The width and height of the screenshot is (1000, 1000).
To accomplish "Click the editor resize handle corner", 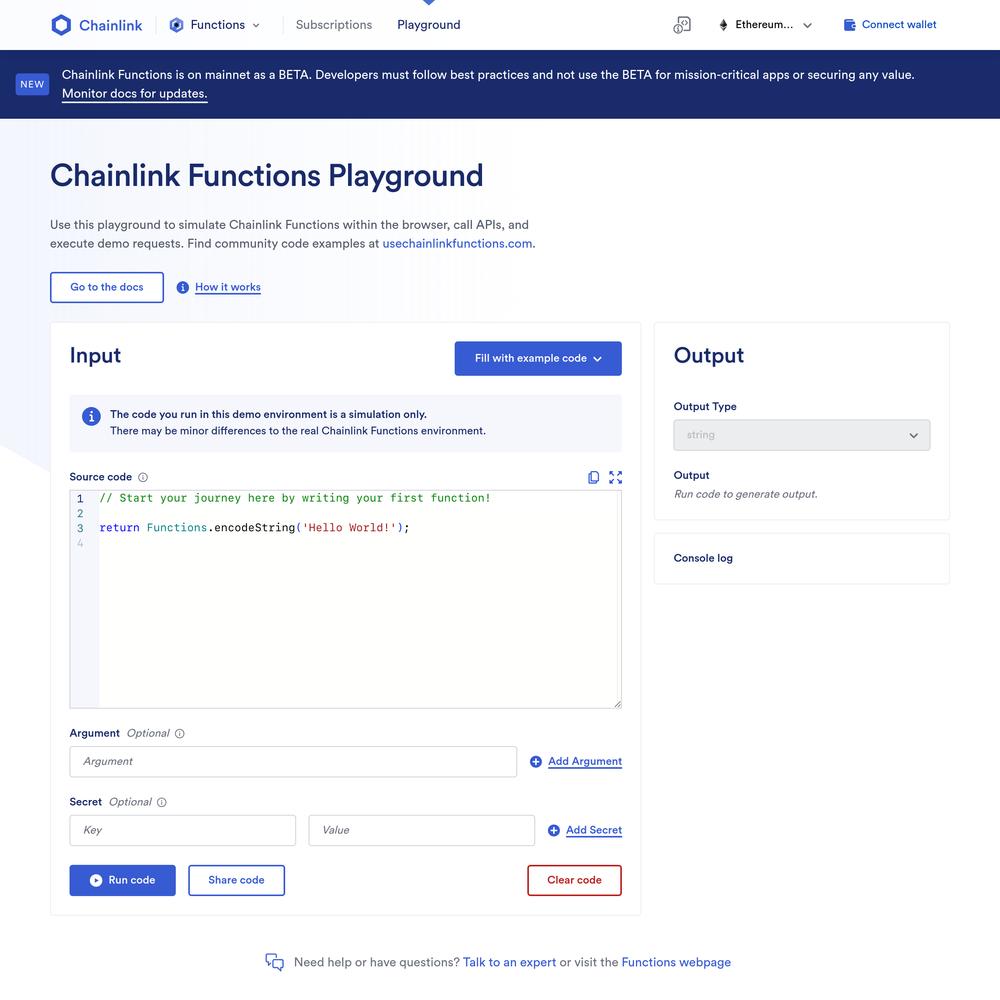I will tap(617, 704).
